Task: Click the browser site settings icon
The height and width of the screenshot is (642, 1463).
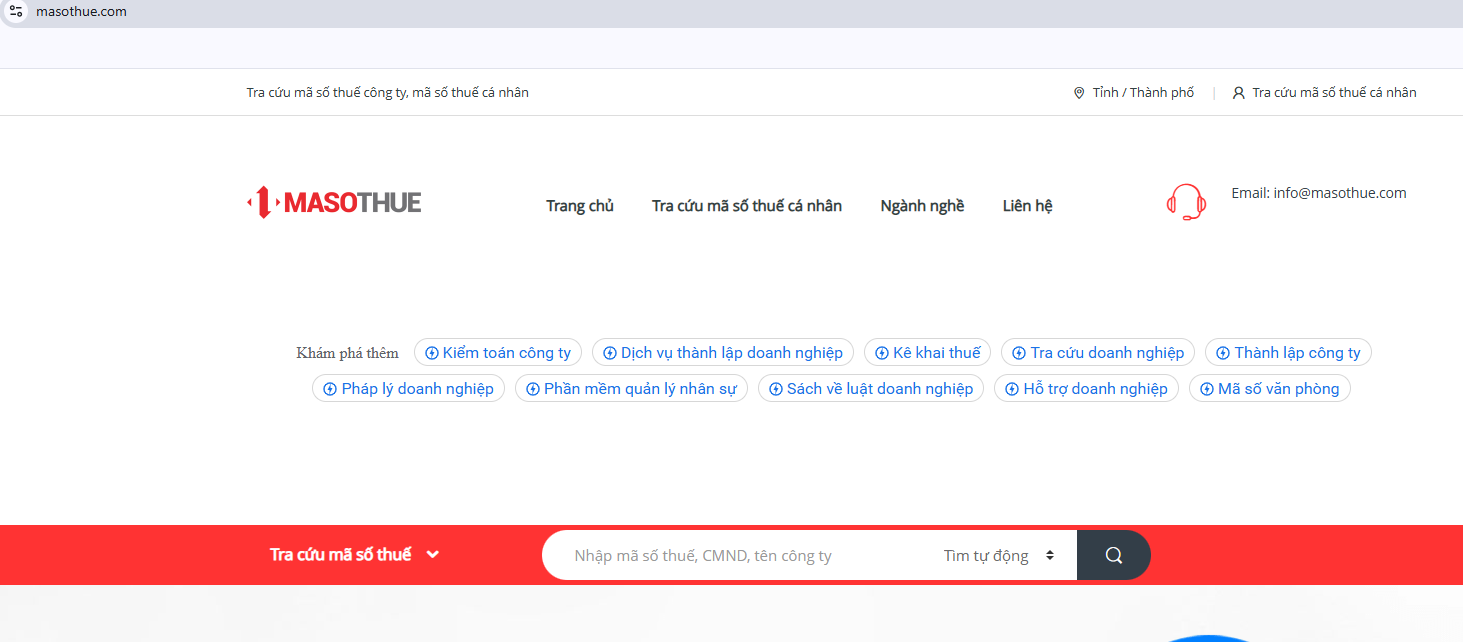Action: [16, 11]
